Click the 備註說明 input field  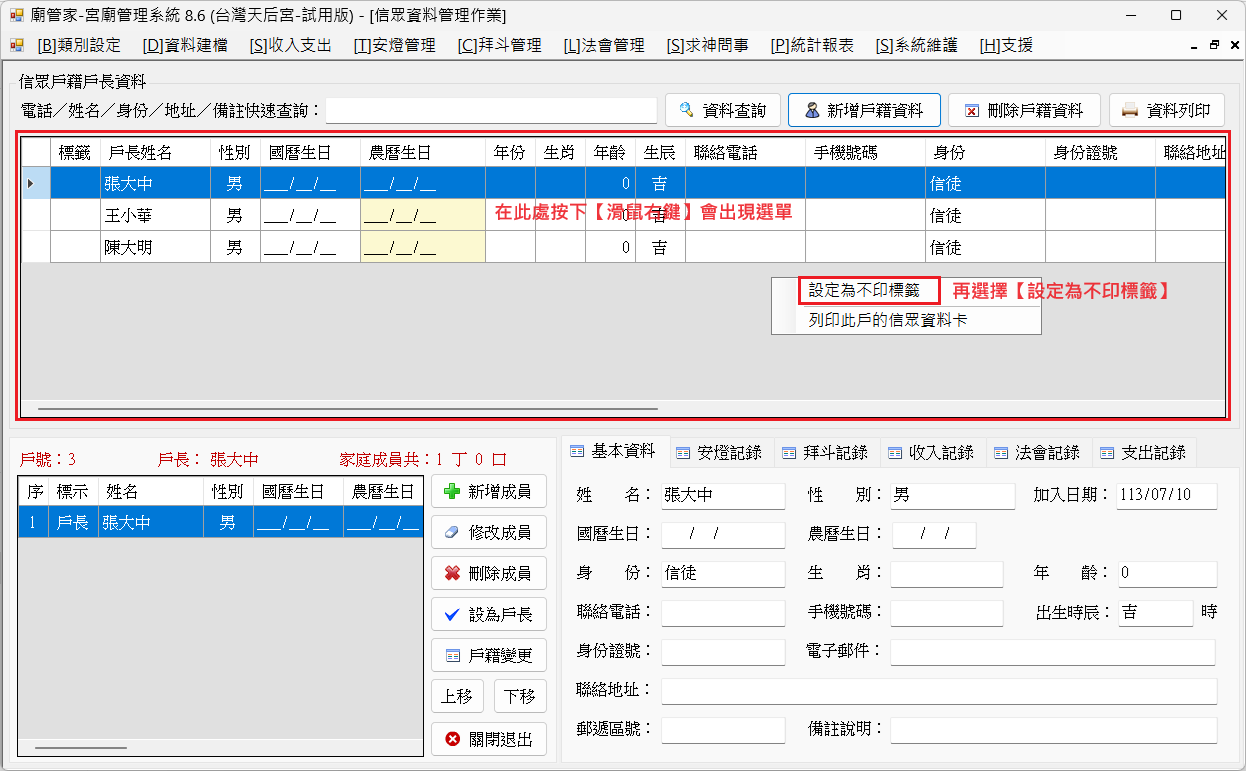1054,730
